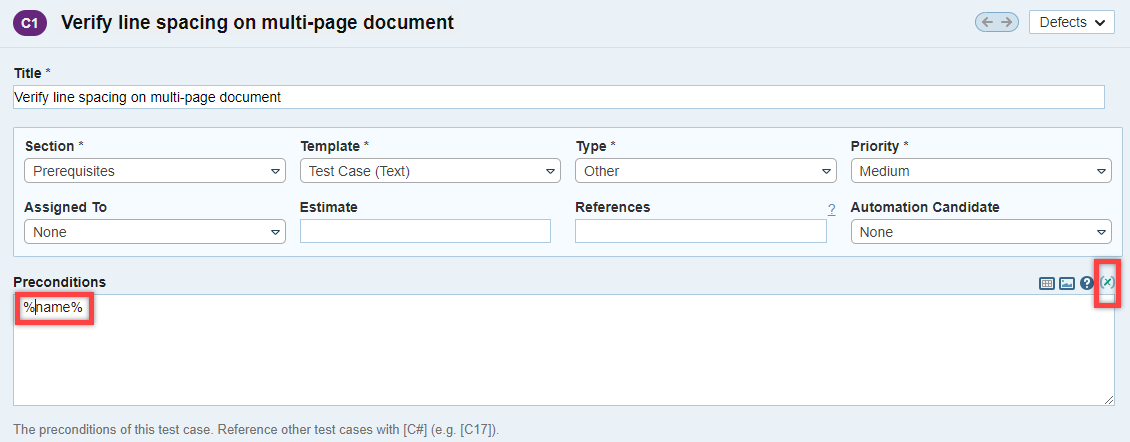Expand the Type dropdown showing Other
The width and height of the screenshot is (1130, 442).
(x=705, y=171)
